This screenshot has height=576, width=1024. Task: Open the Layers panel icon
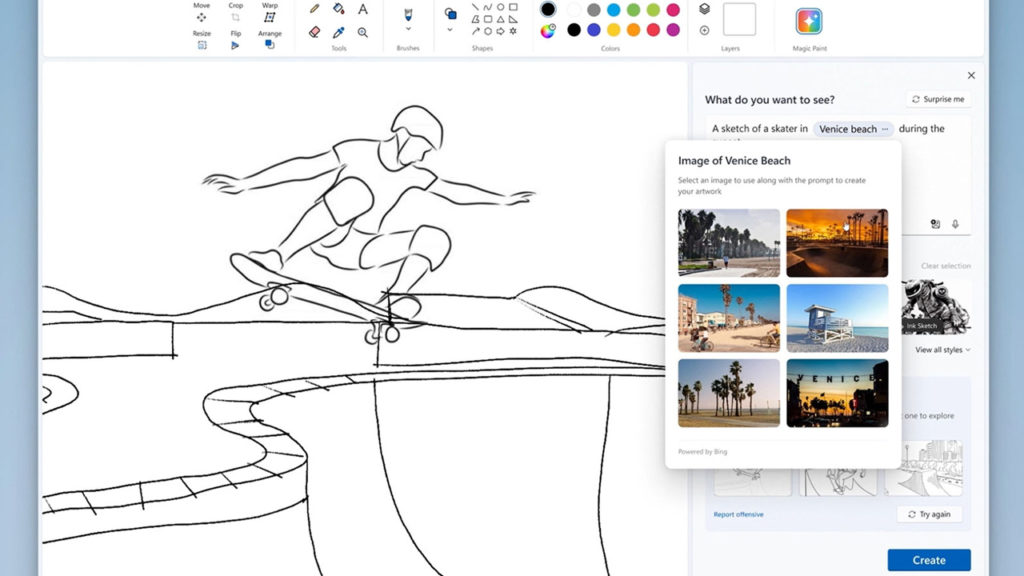pos(704,9)
